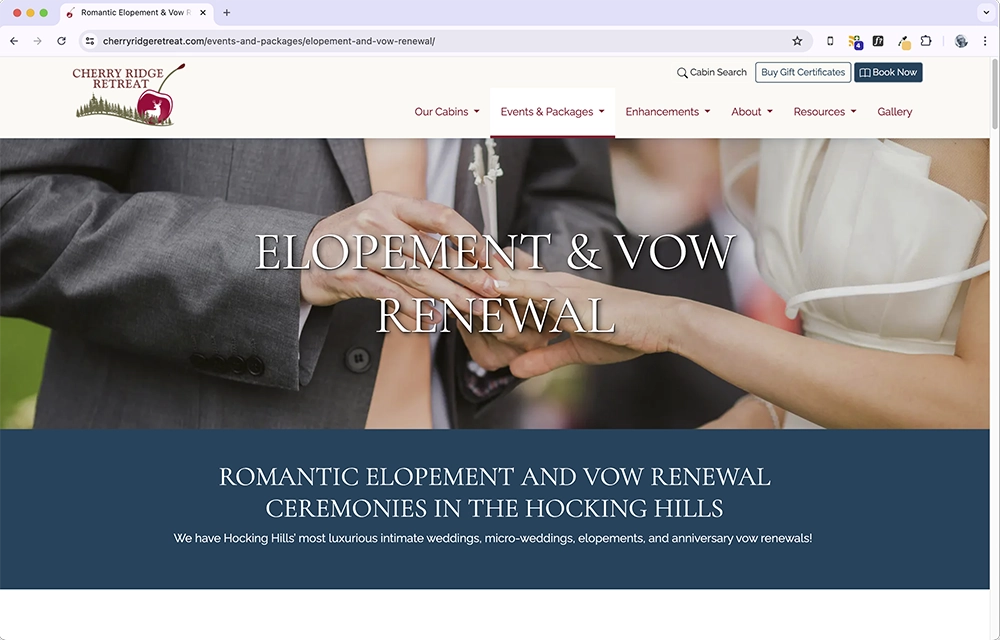Open Chrome's three-dot menu
Image resolution: width=1000 pixels, height=640 pixels.
[985, 41]
